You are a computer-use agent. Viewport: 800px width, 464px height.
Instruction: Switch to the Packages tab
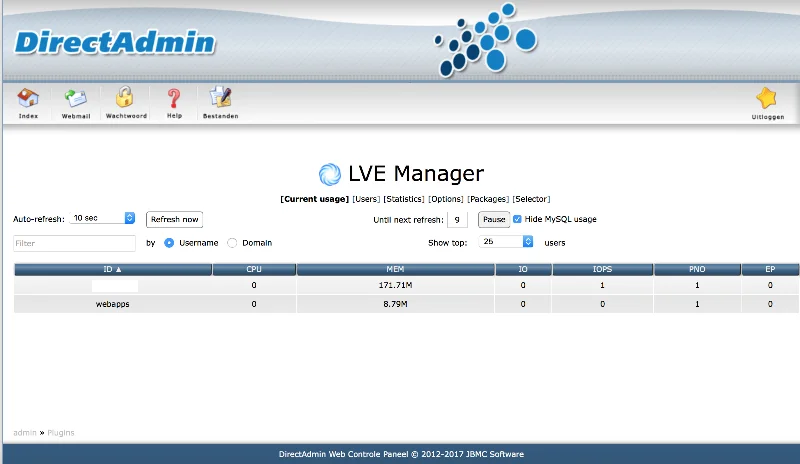coord(488,199)
